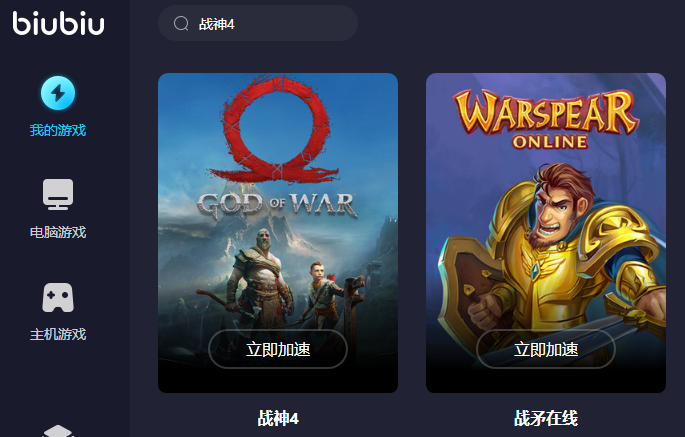Click the Warspear Online logo on the cover
This screenshot has width=685, height=437.
(x=546, y=119)
